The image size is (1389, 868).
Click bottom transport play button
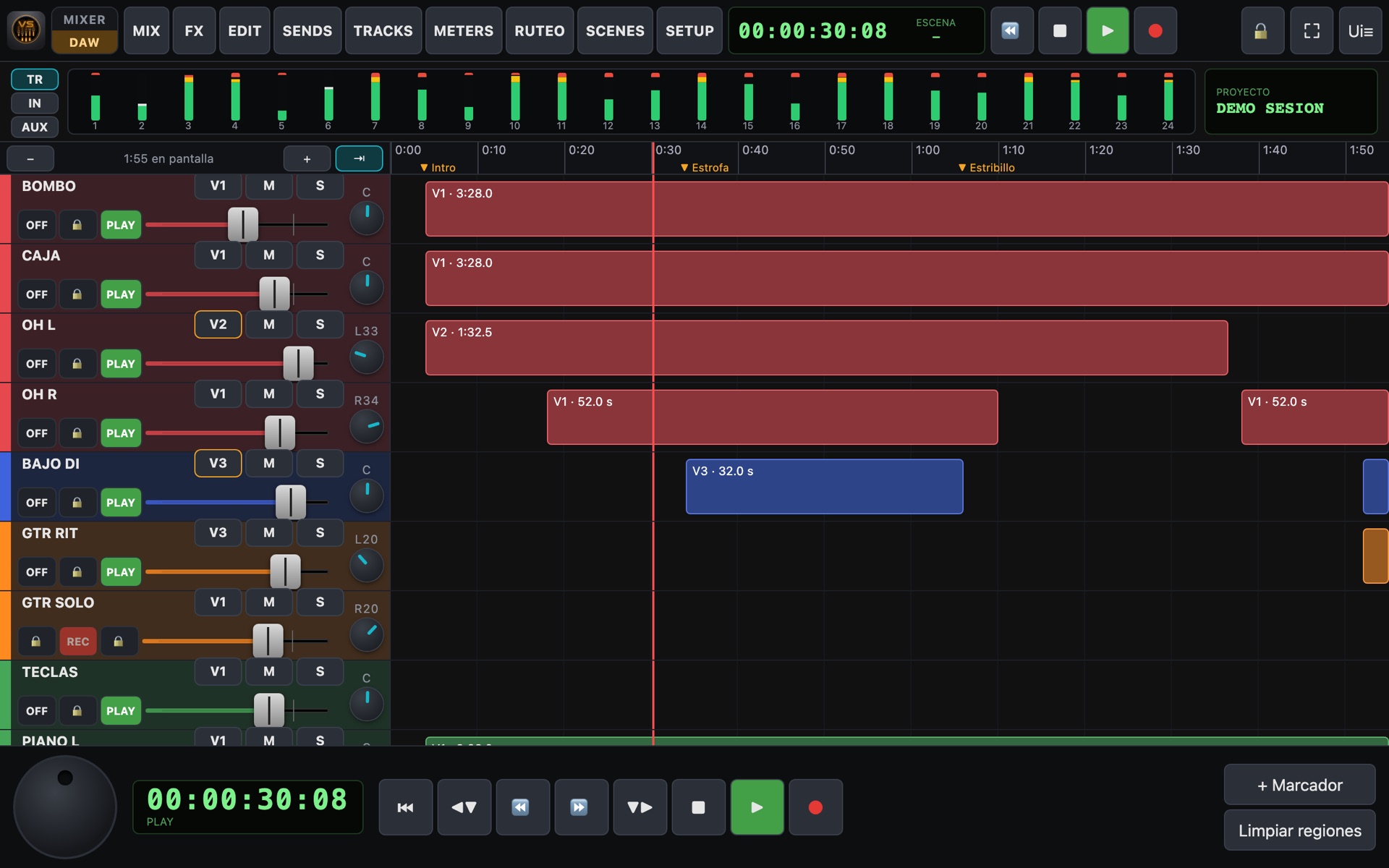[x=757, y=807]
